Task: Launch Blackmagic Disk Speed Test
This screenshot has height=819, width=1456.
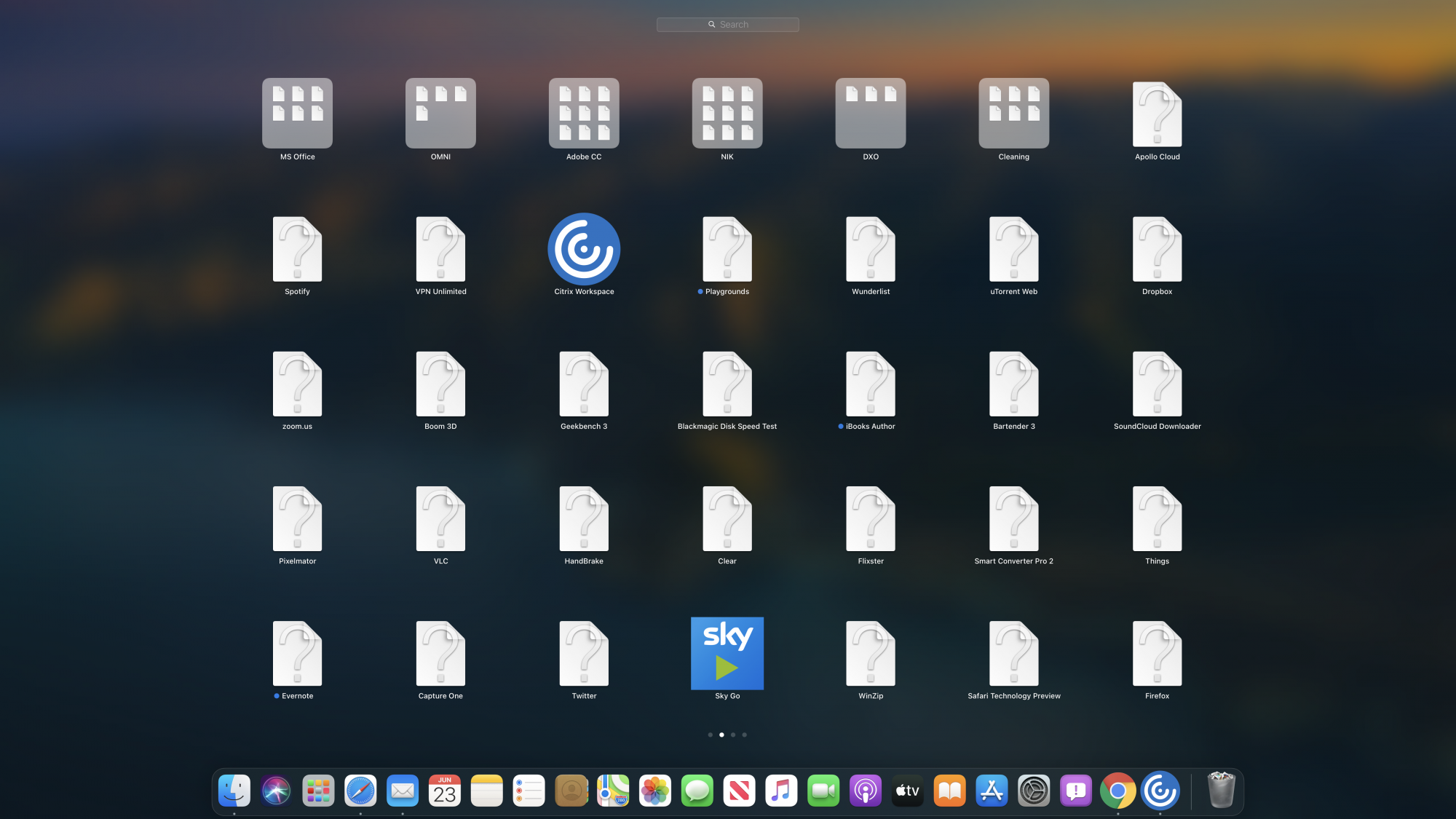Action: 727,384
